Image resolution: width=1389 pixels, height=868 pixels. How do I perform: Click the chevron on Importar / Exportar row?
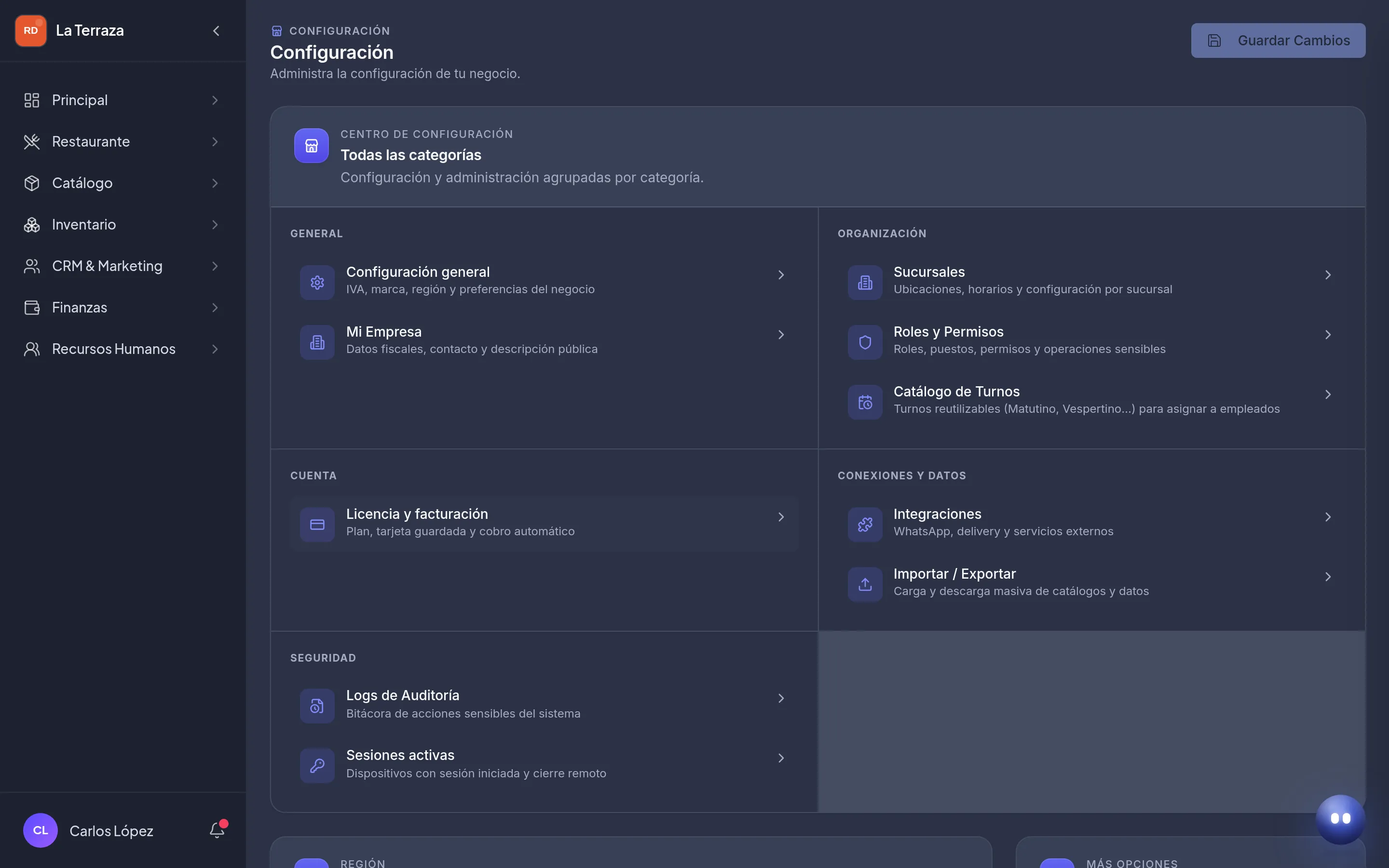[1328, 577]
